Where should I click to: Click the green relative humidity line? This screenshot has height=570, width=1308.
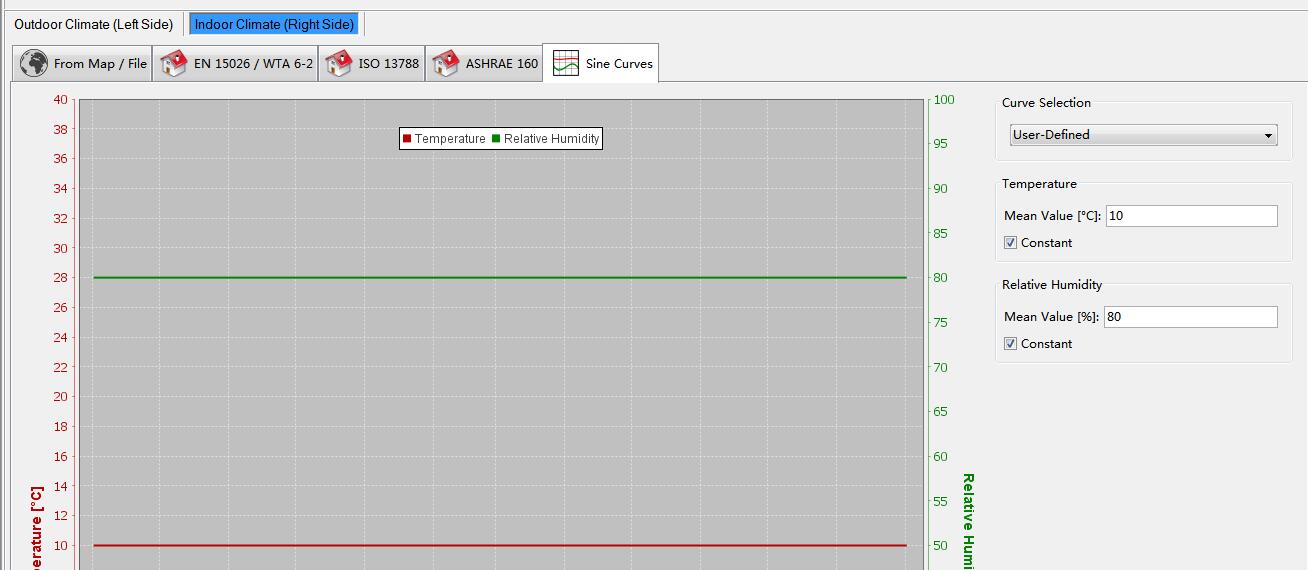pos(500,277)
